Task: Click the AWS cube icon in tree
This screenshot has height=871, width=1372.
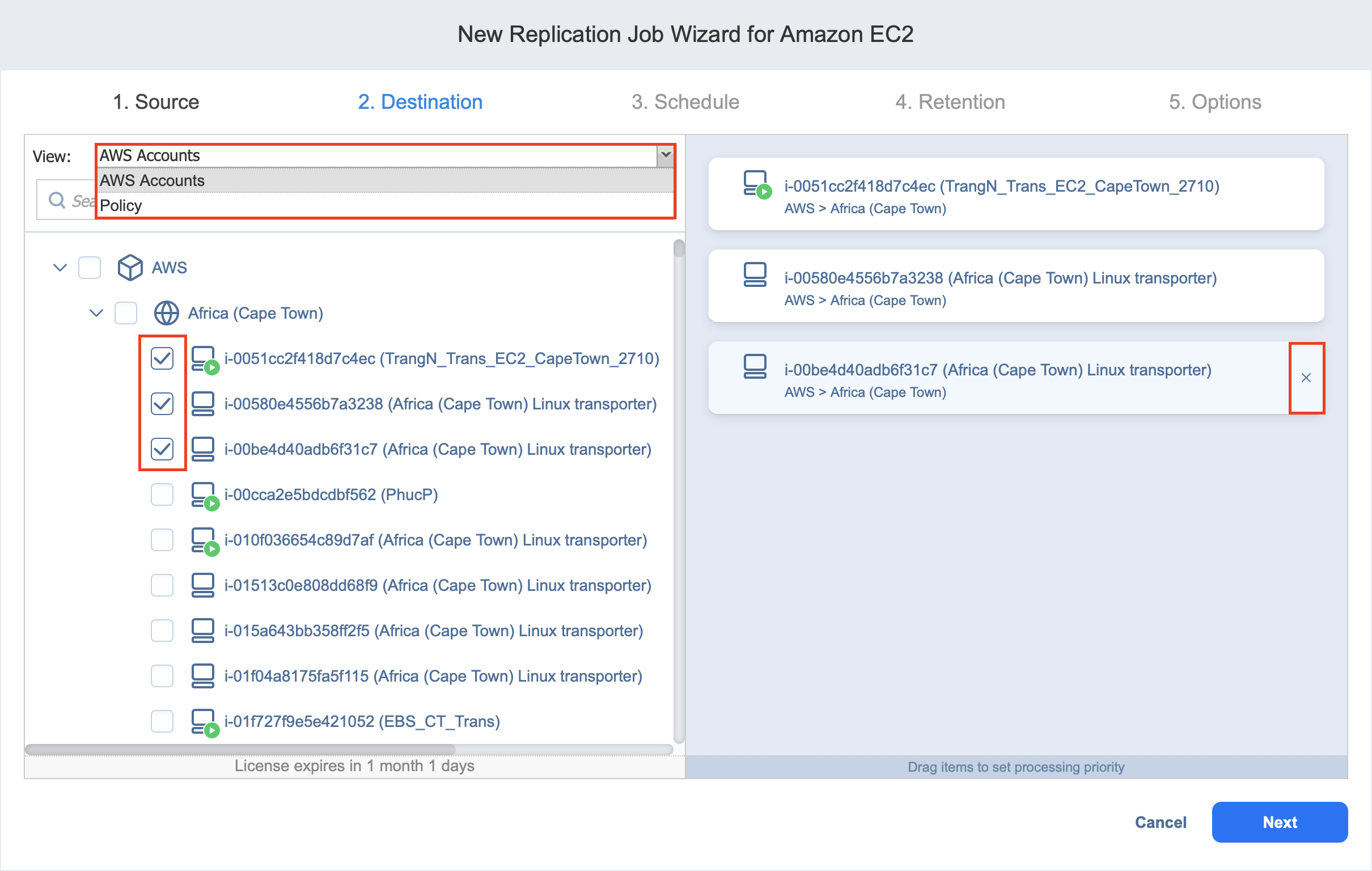Action: [x=130, y=267]
